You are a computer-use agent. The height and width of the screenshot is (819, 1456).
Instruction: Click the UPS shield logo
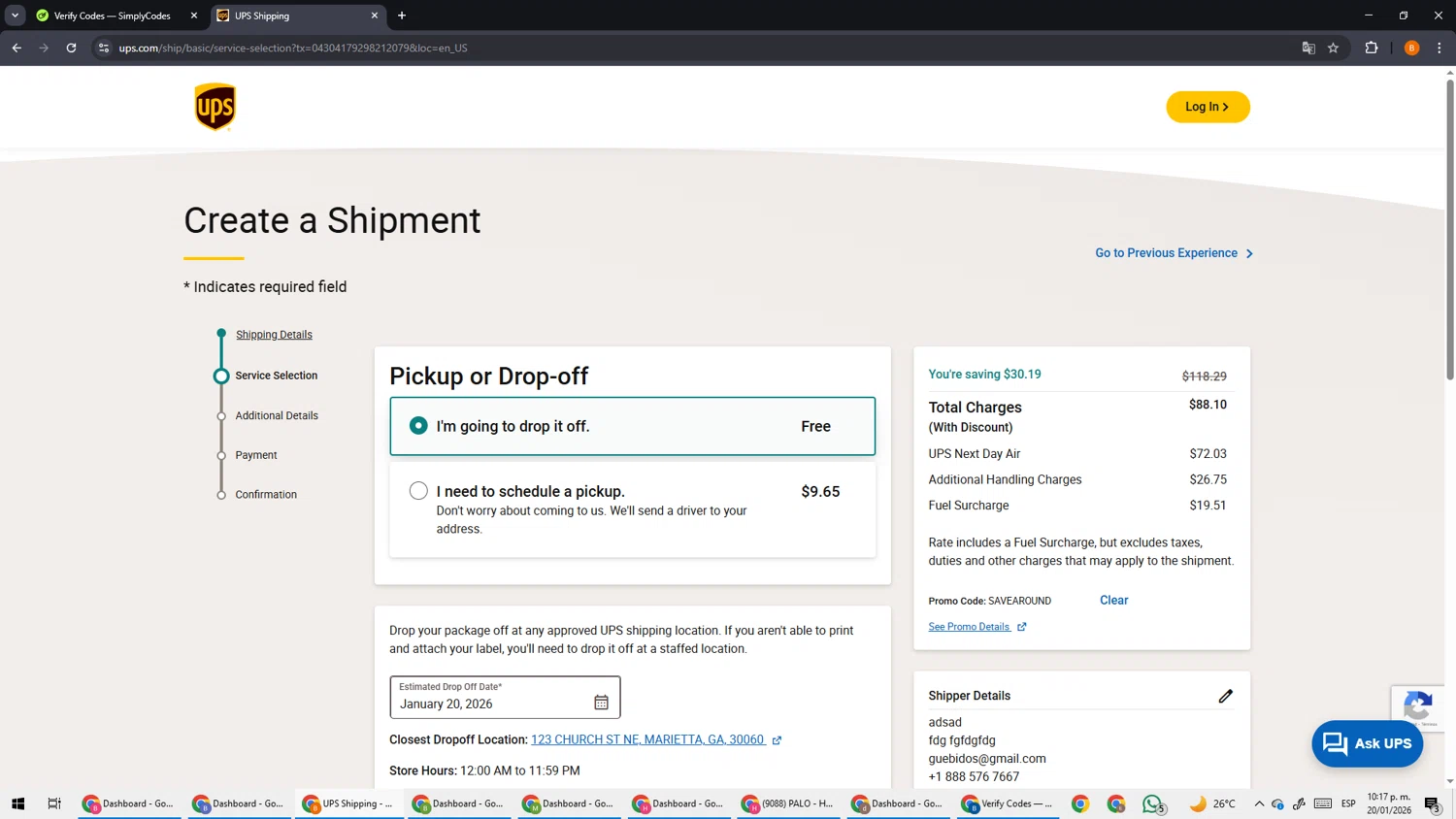point(215,107)
